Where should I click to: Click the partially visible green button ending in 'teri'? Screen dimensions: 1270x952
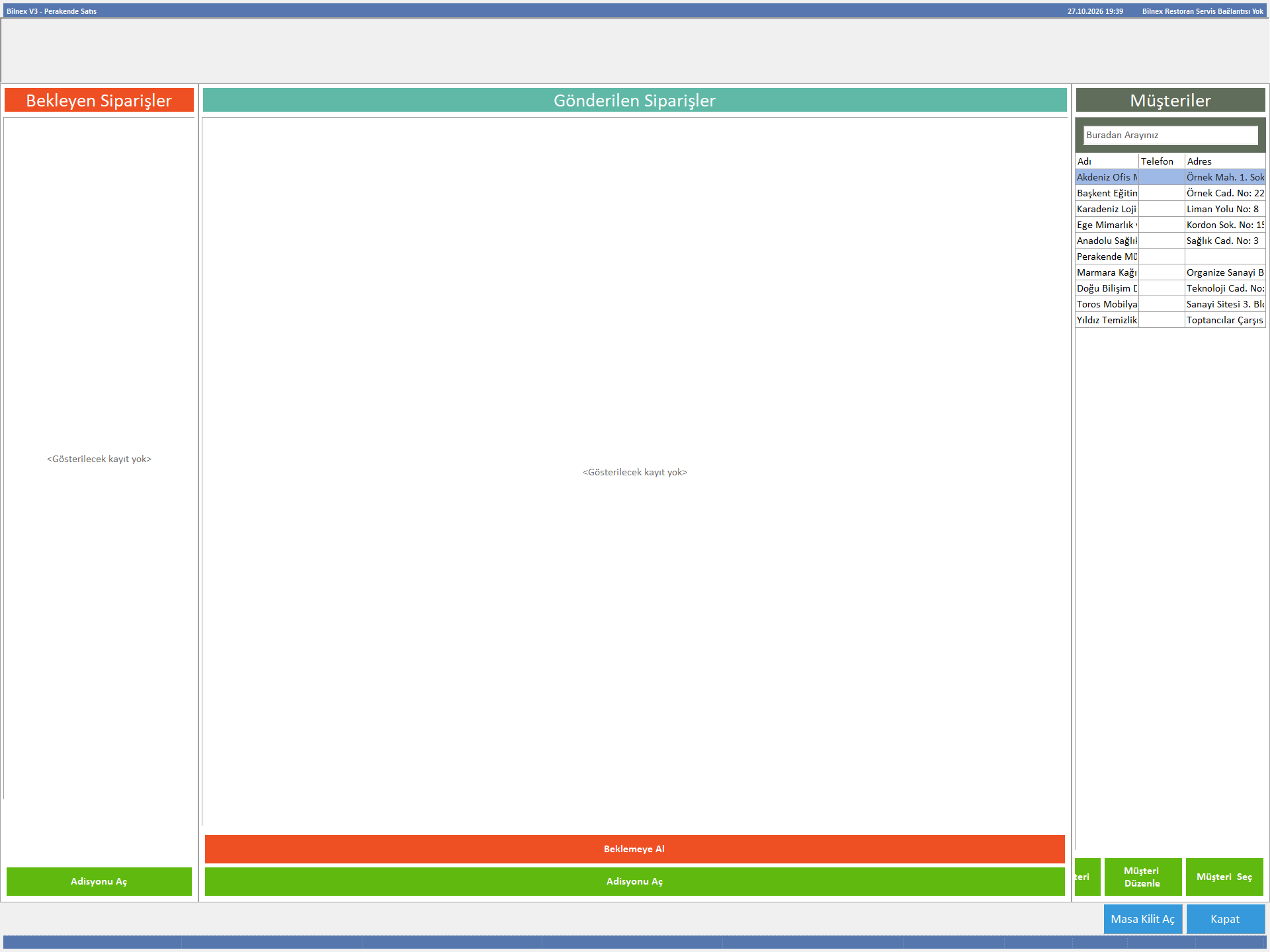(1087, 877)
